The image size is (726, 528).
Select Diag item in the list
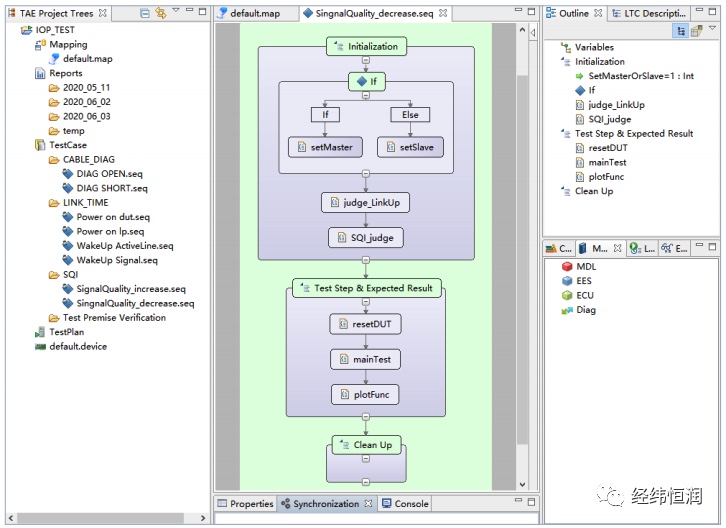[578, 310]
